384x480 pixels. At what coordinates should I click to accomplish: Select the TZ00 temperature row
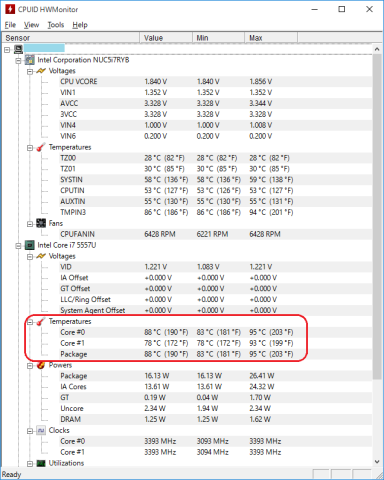pos(215,158)
